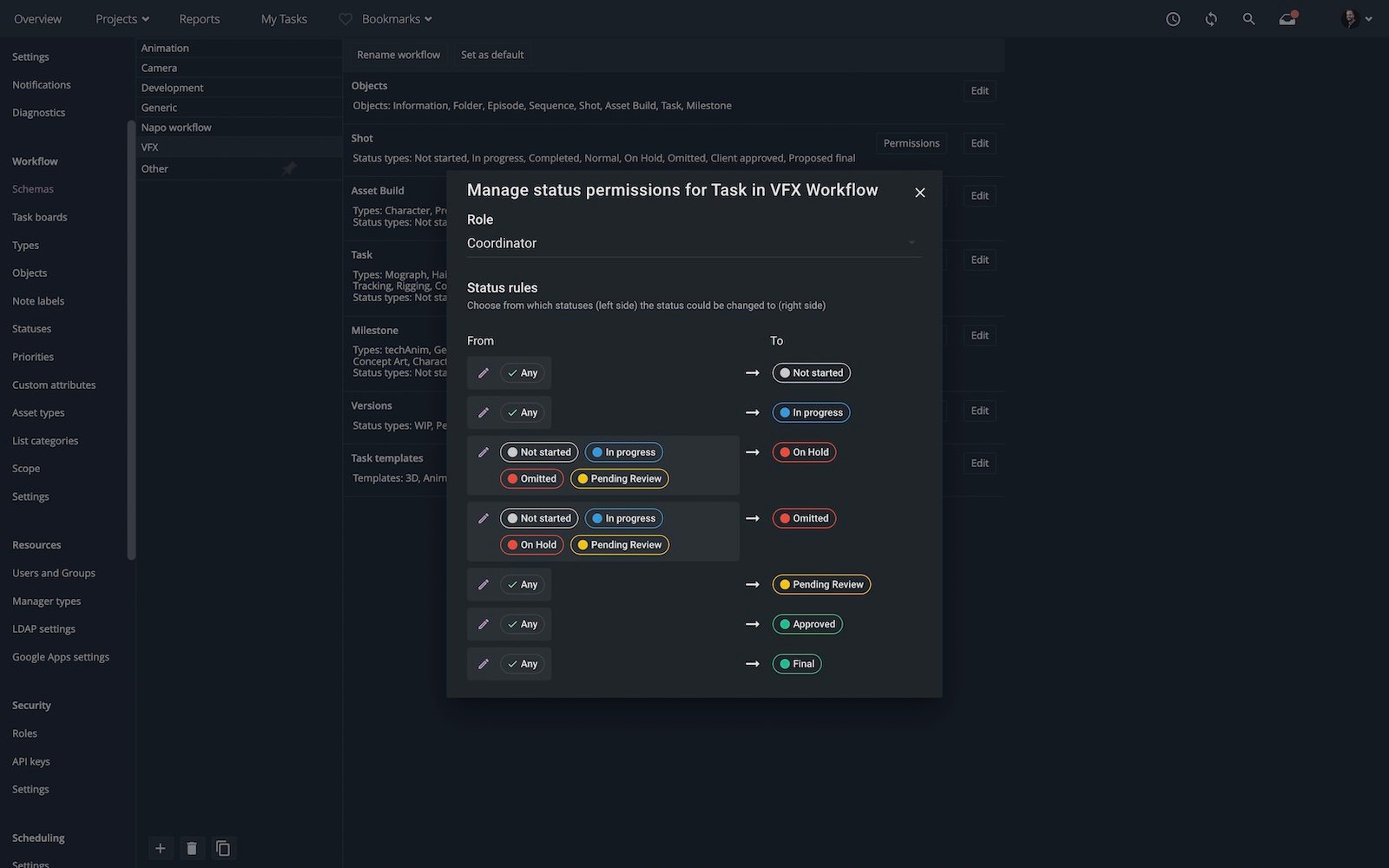The height and width of the screenshot is (868, 1389).
Task: Add a new workflow with plus icon
Action: (x=160, y=848)
